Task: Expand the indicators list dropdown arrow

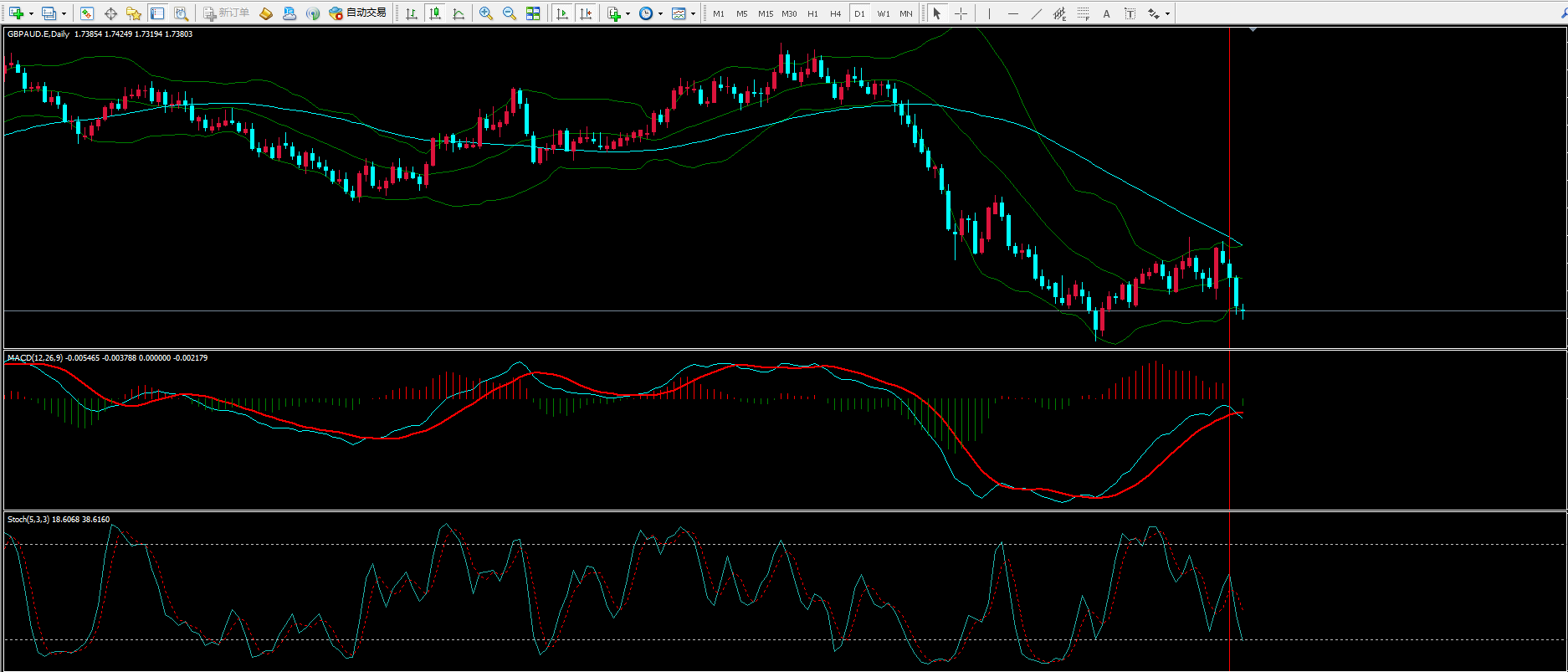Action: pos(628,13)
